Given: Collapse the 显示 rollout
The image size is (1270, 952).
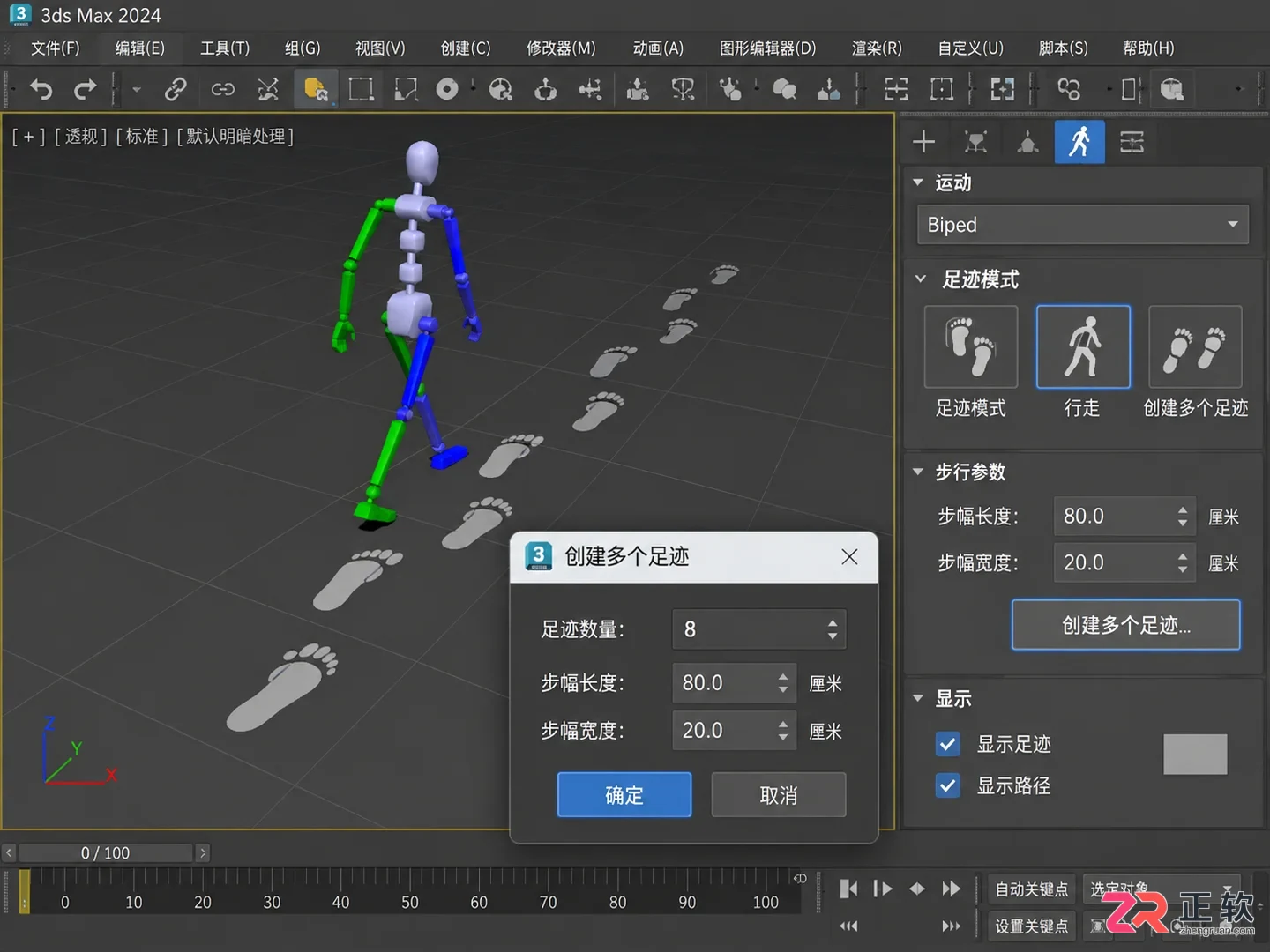Looking at the screenshot, I should click(x=918, y=698).
